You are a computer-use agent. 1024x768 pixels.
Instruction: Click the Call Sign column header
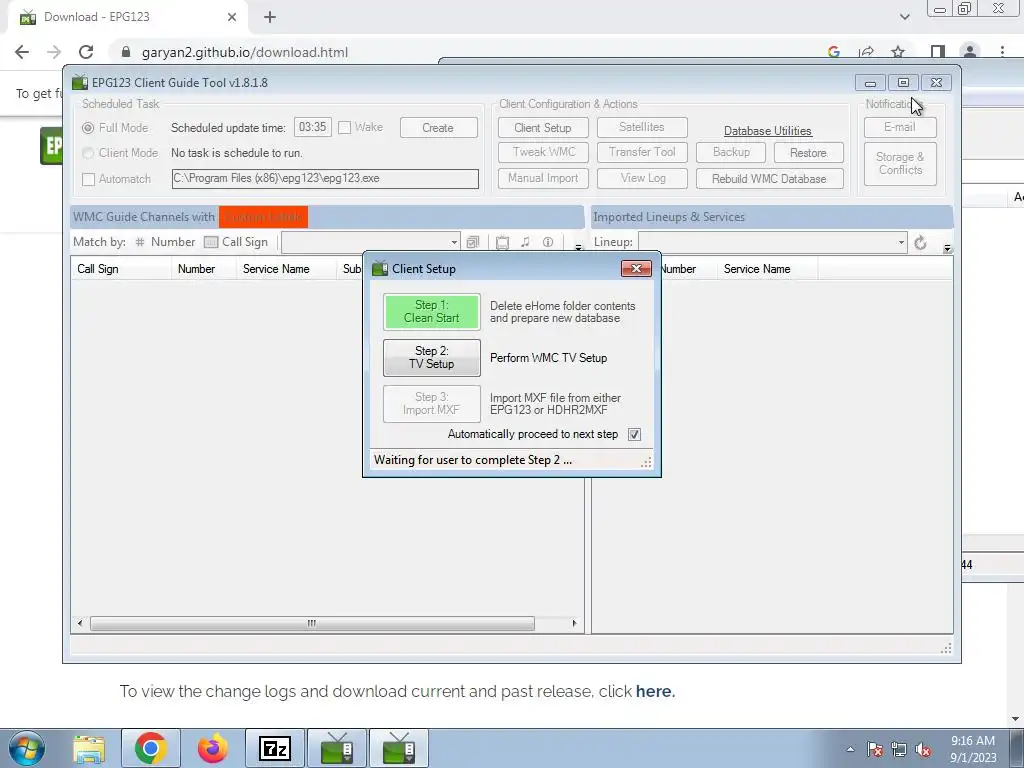(x=121, y=269)
